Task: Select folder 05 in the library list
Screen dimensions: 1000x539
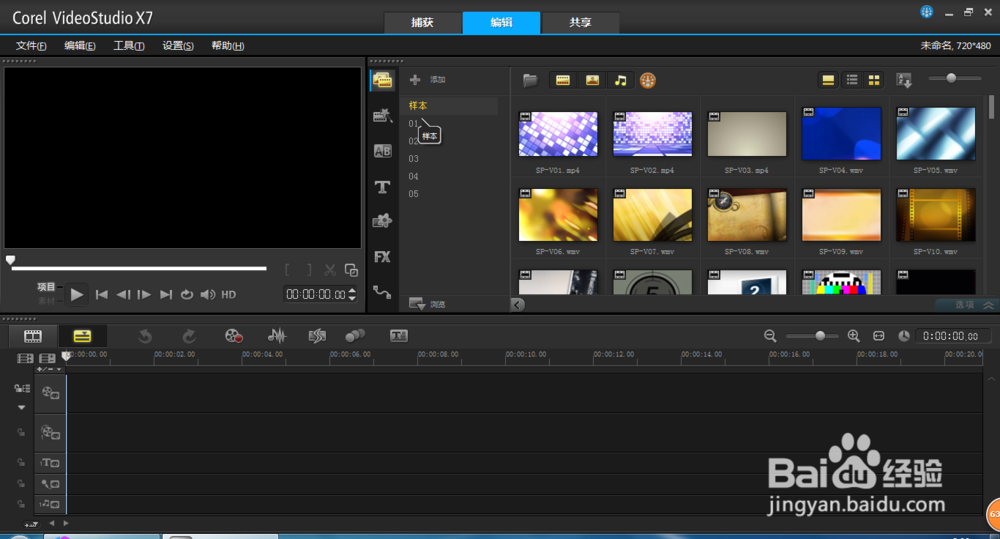Action: click(413, 194)
